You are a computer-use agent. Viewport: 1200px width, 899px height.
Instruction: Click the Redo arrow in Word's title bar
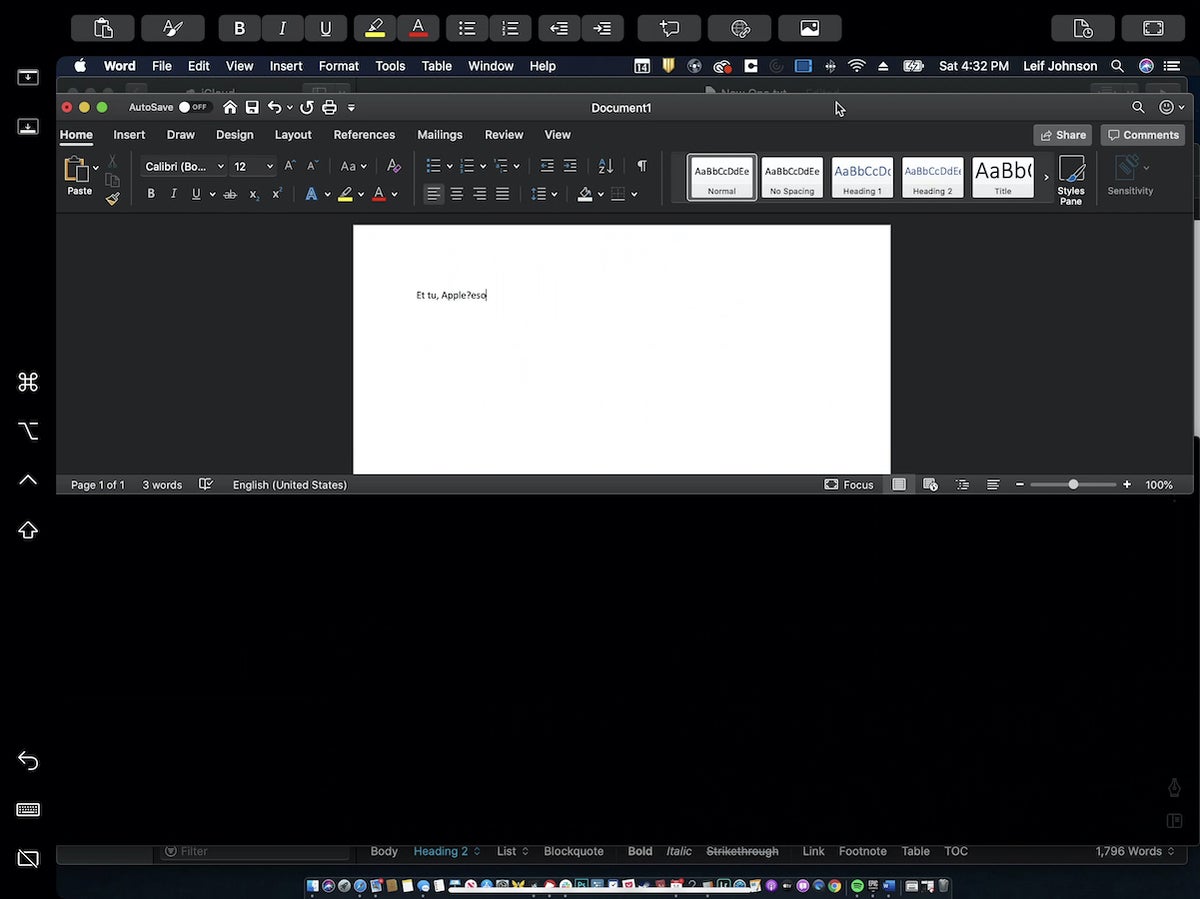pos(307,107)
